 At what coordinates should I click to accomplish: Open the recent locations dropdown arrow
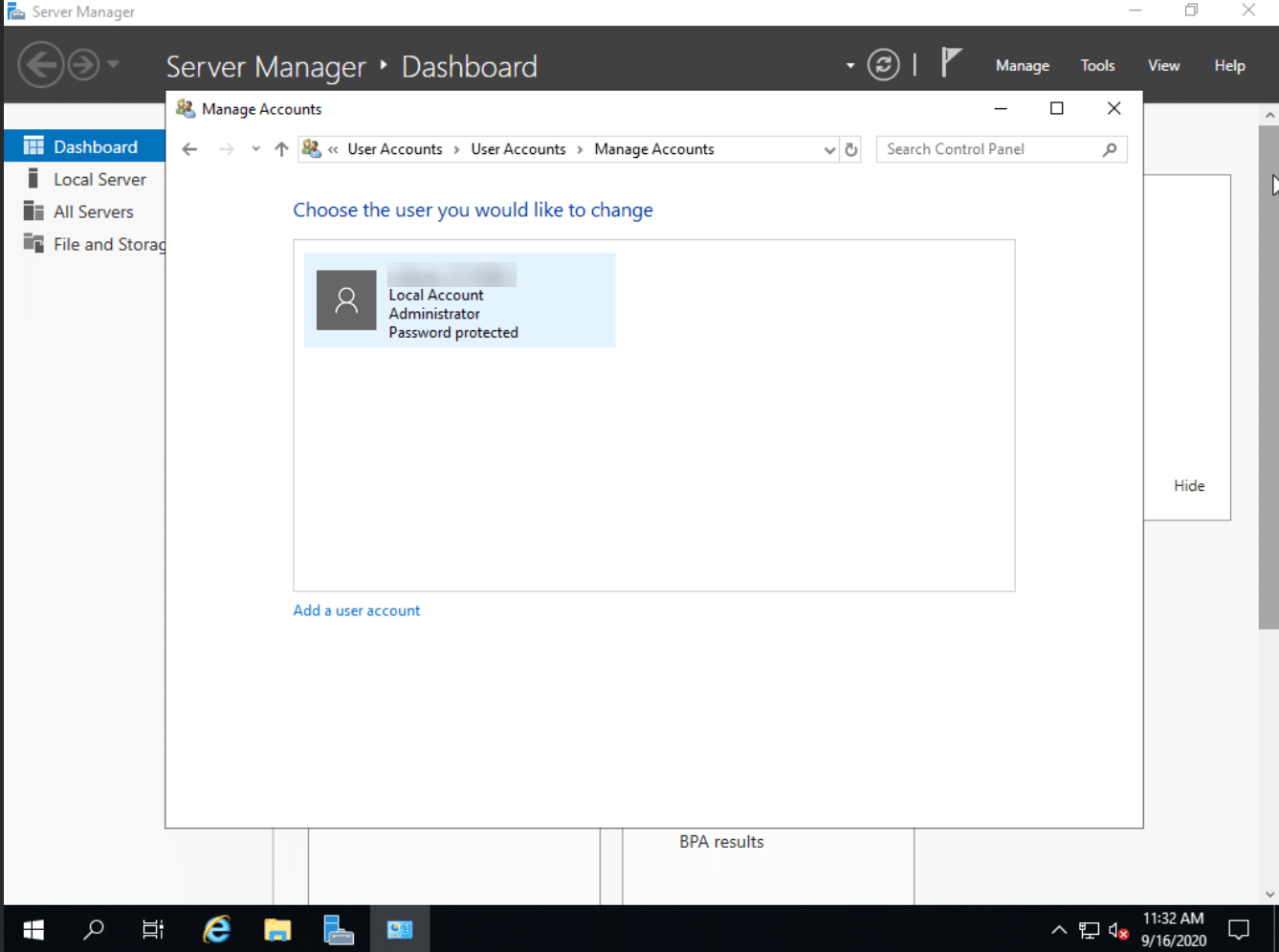pos(255,149)
